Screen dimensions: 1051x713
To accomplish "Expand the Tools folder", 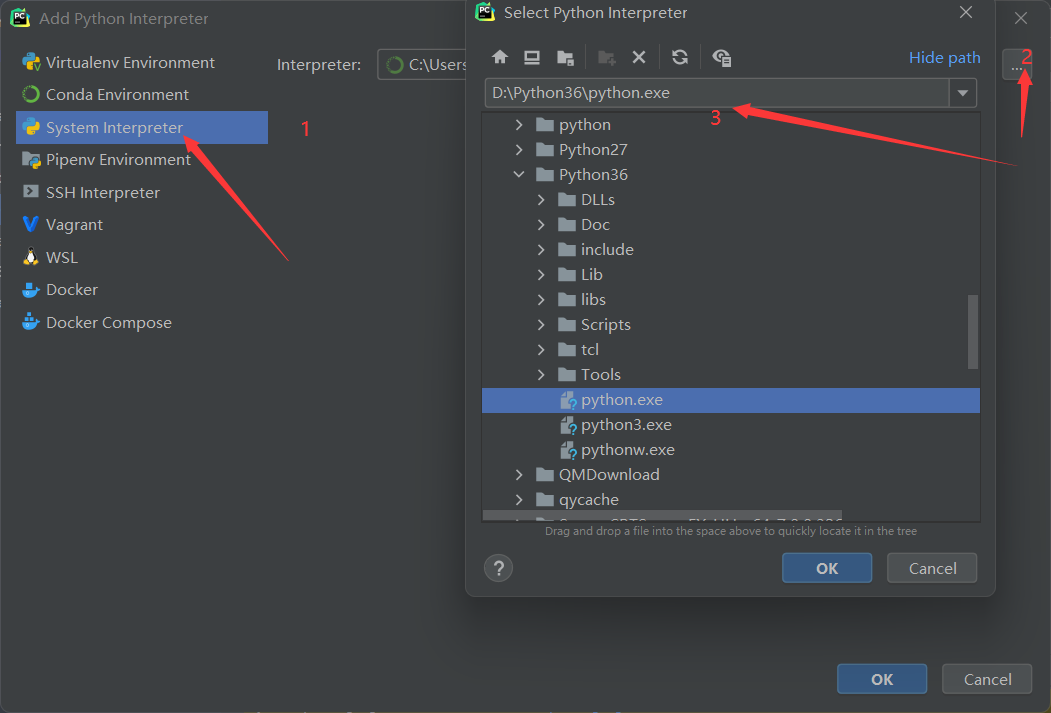I will point(541,375).
